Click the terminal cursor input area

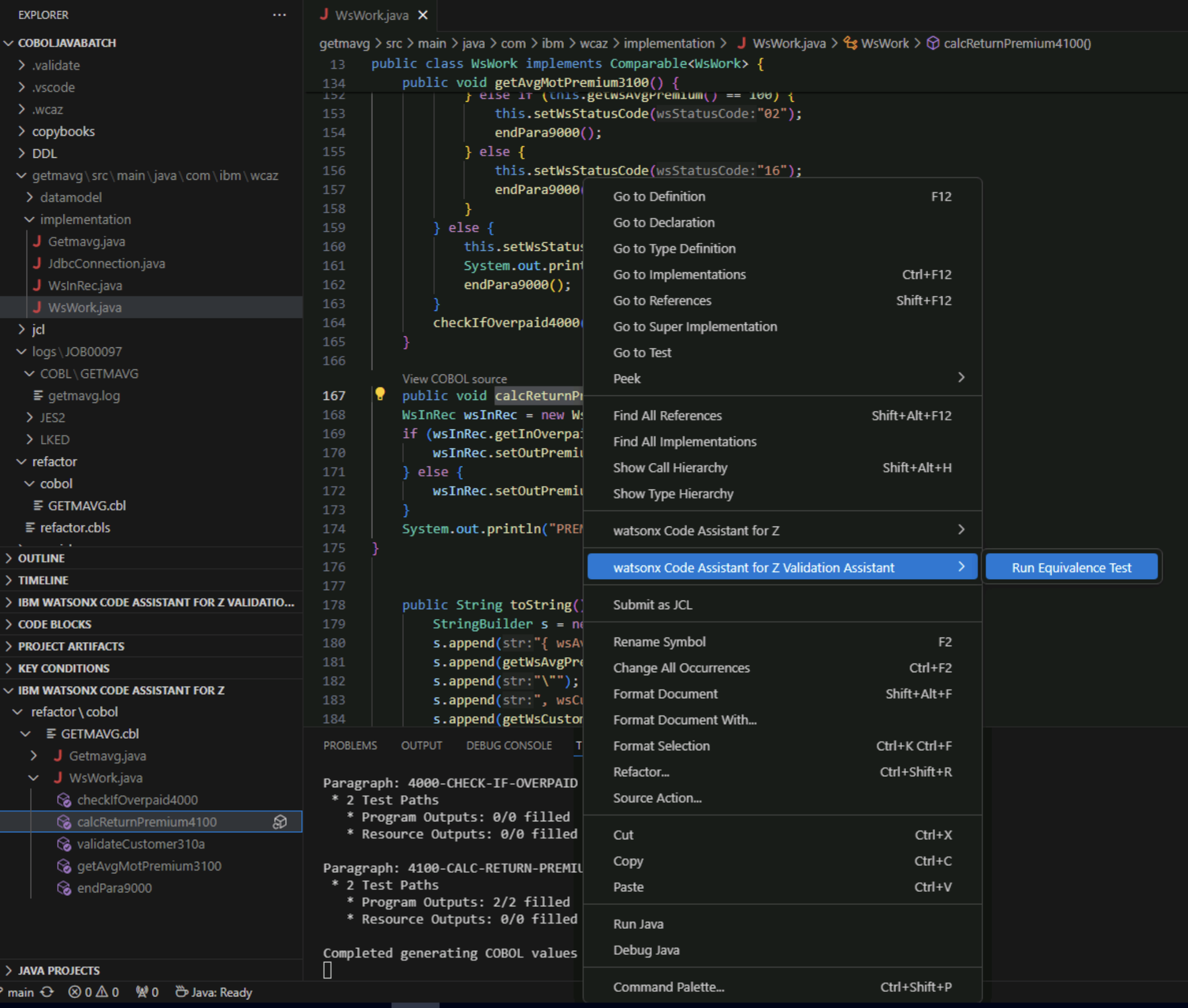tap(327, 970)
